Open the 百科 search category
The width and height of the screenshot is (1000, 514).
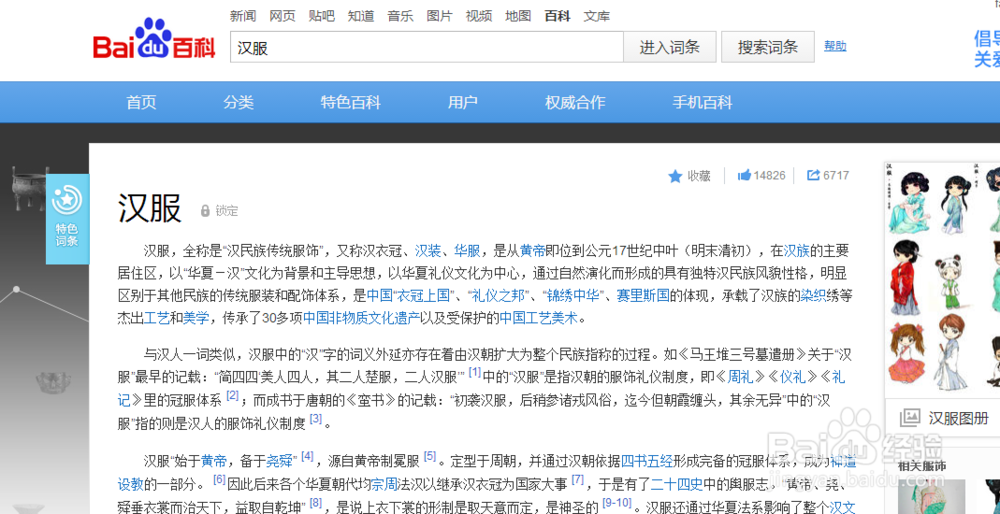pyautogui.click(x=557, y=16)
